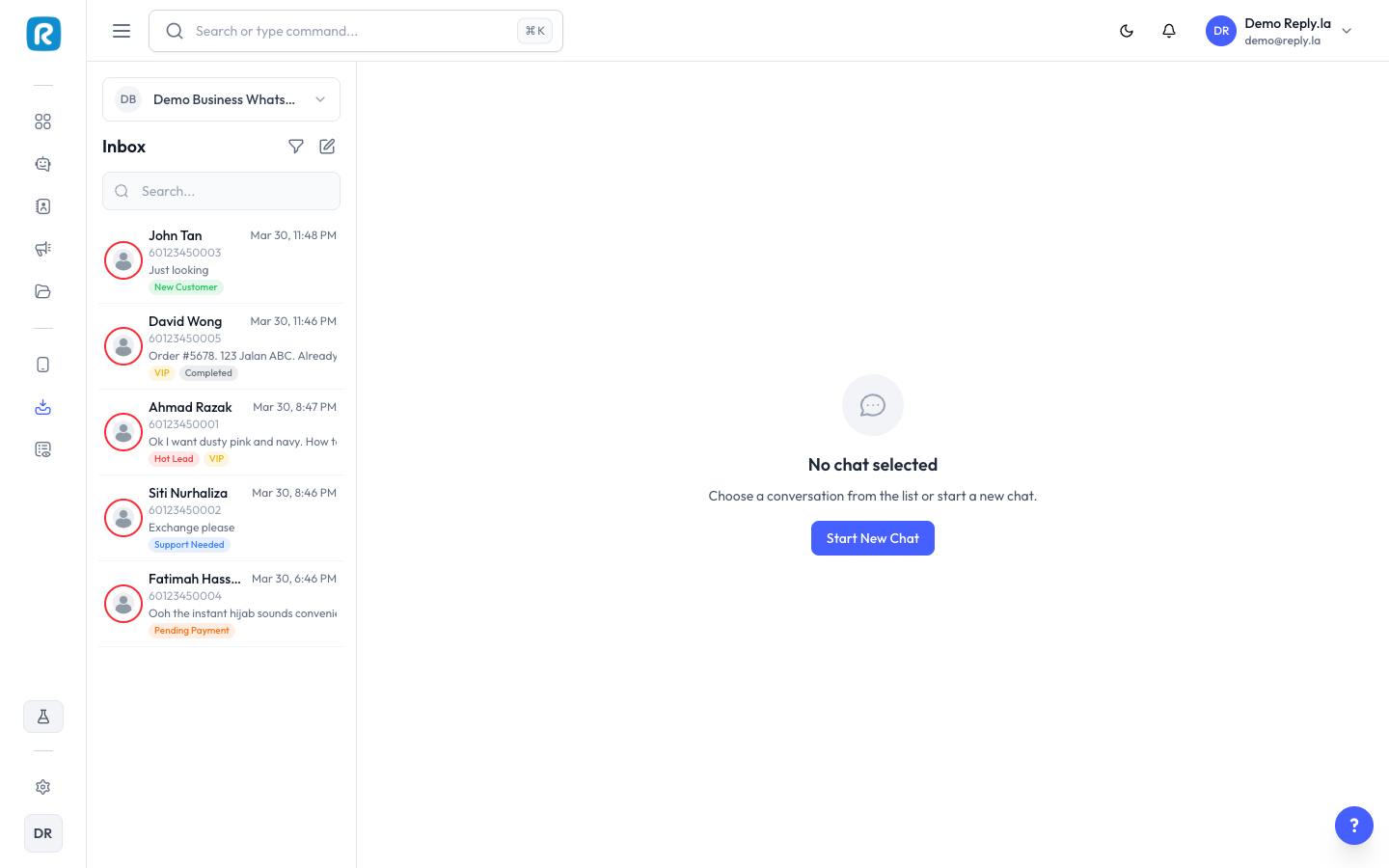The width and height of the screenshot is (1389, 868).
Task: Open the help question mark button
Action: pos(1354,826)
